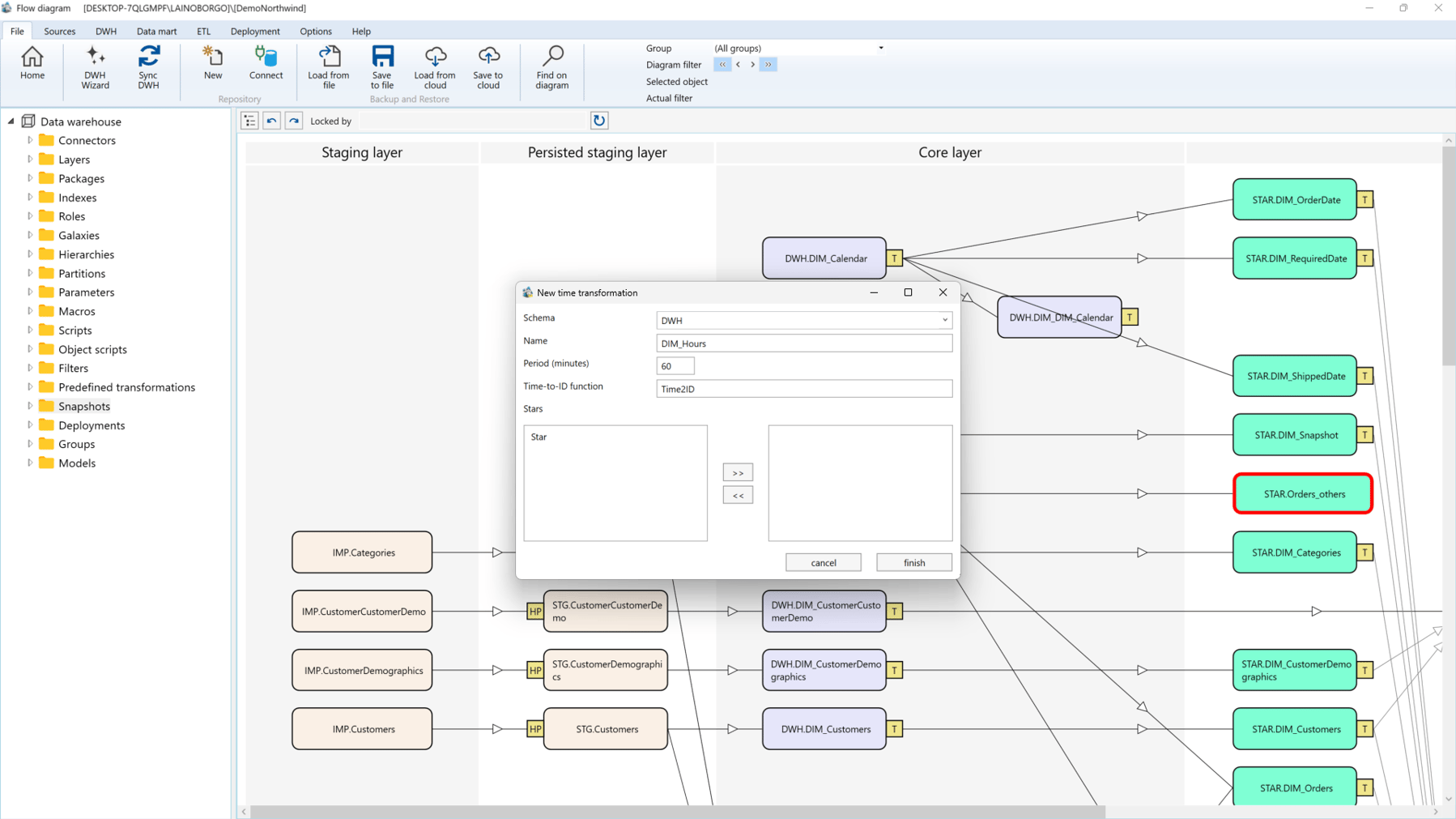Go to first diagram filter

[x=722, y=65]
